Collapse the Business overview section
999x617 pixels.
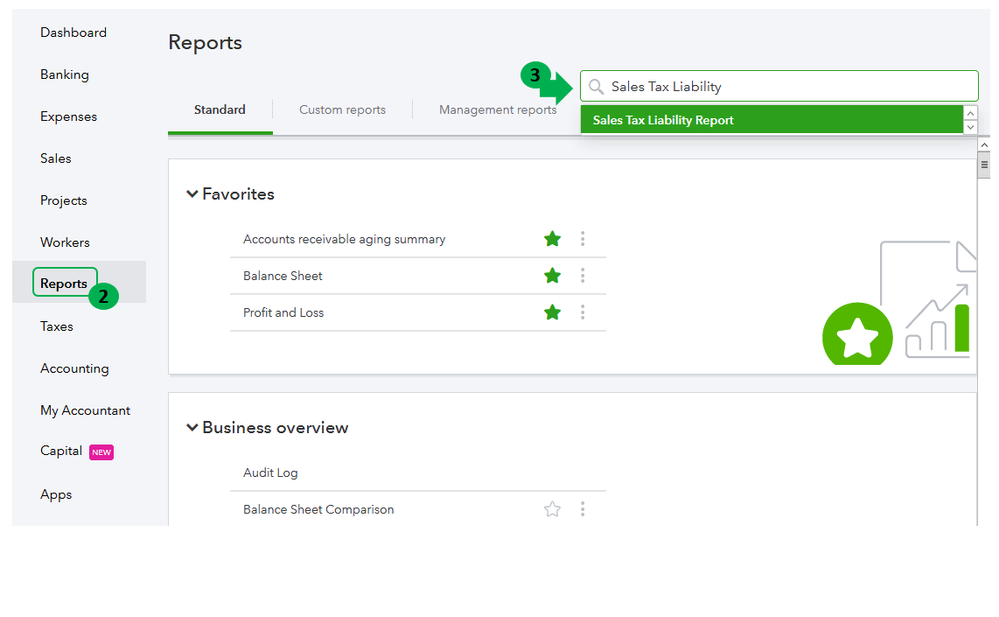[193, 428]
